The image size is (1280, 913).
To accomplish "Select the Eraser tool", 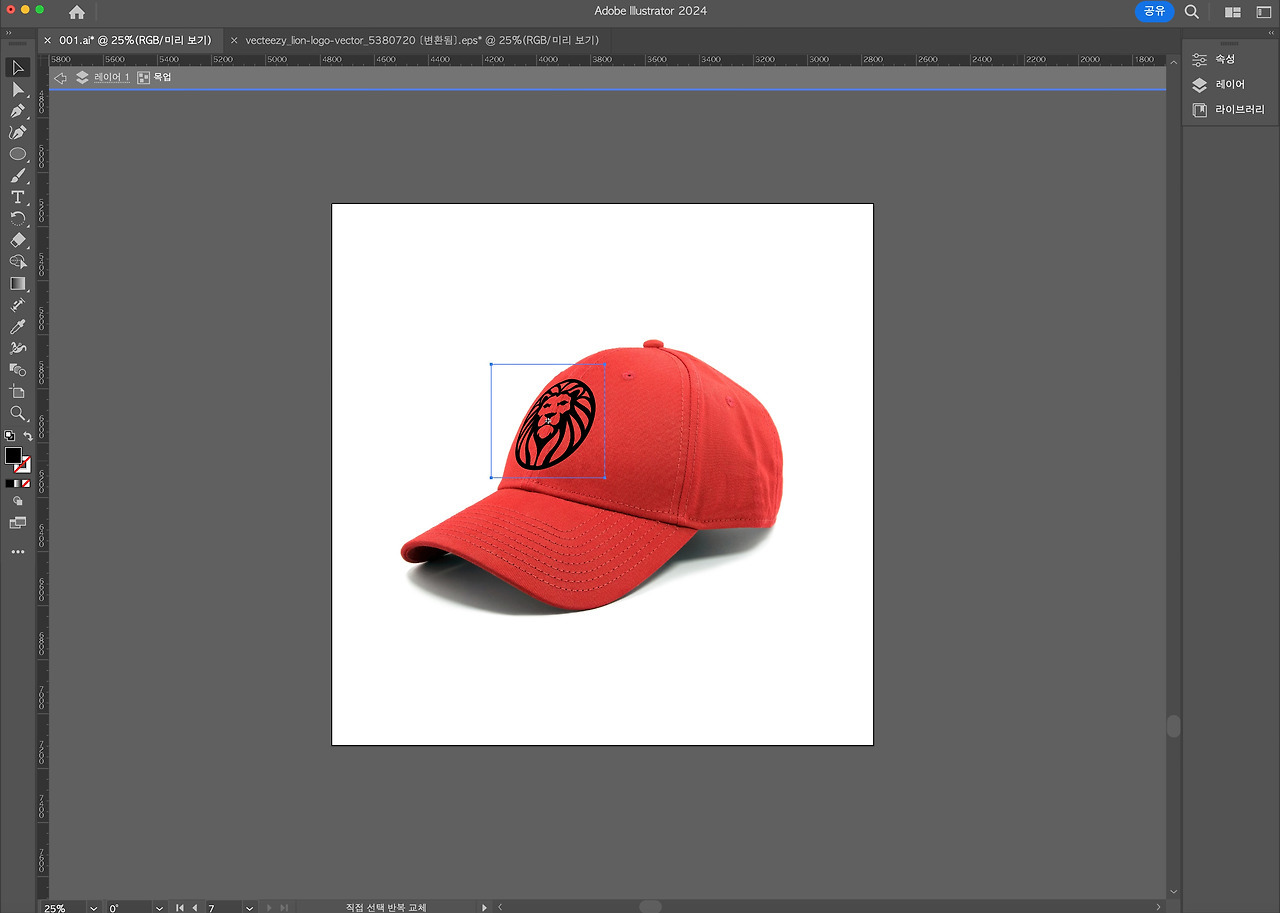I will tap(17, 240).
